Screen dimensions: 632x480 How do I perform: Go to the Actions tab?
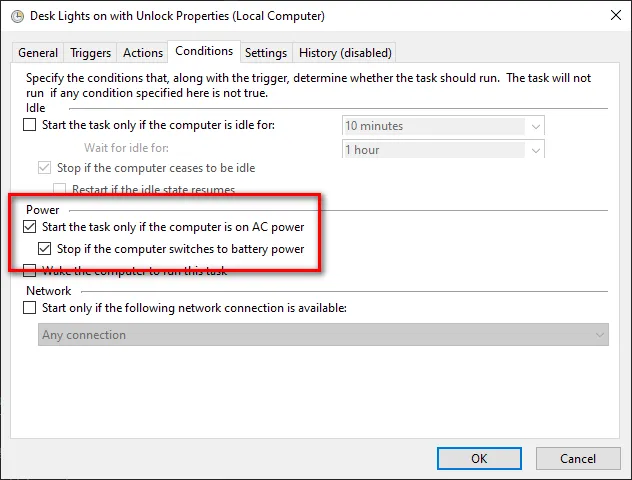(143, 53)
